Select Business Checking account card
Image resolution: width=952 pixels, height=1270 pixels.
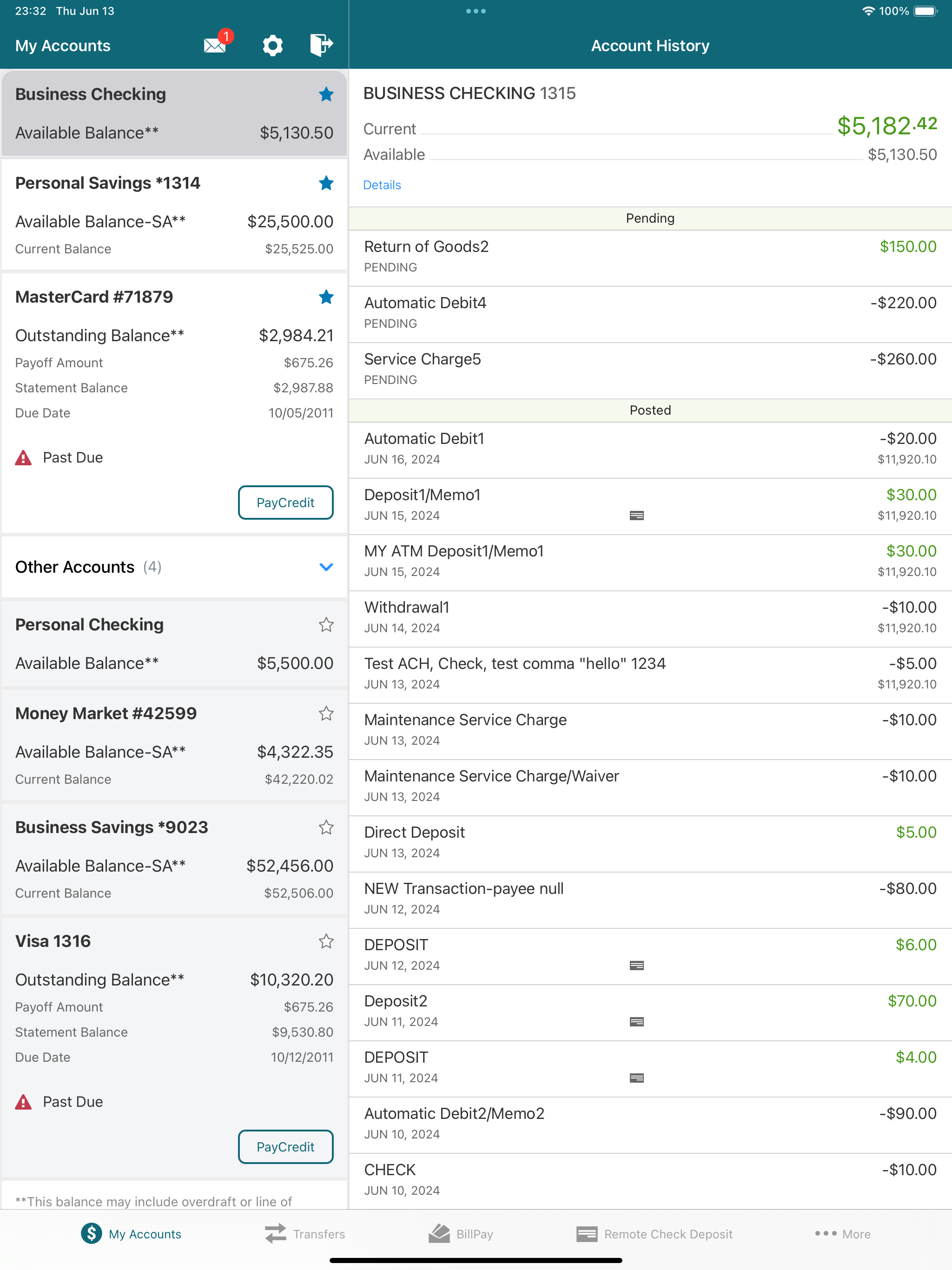(x=174, y=113)
